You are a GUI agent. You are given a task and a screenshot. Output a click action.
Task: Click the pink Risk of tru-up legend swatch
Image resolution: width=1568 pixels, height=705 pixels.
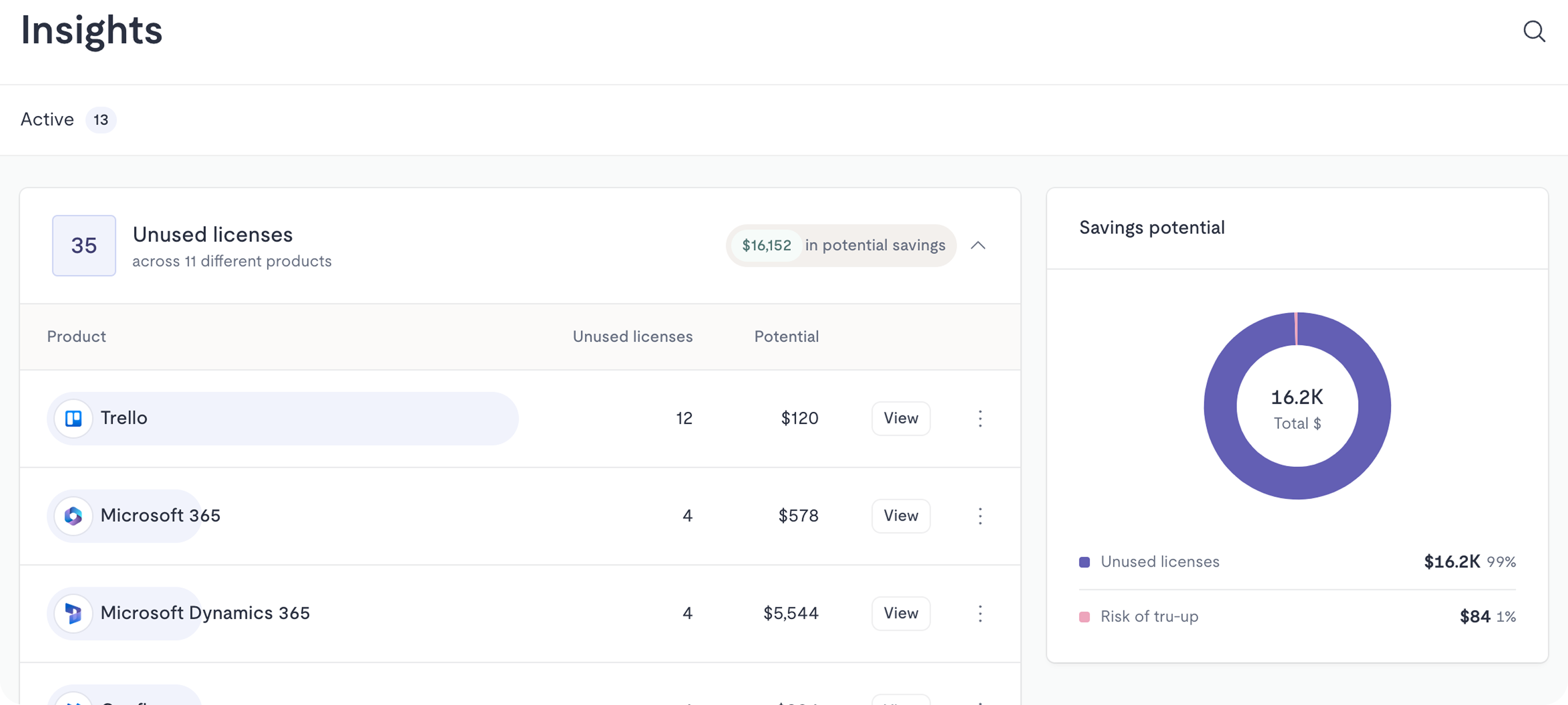(x=1084, y=617)
